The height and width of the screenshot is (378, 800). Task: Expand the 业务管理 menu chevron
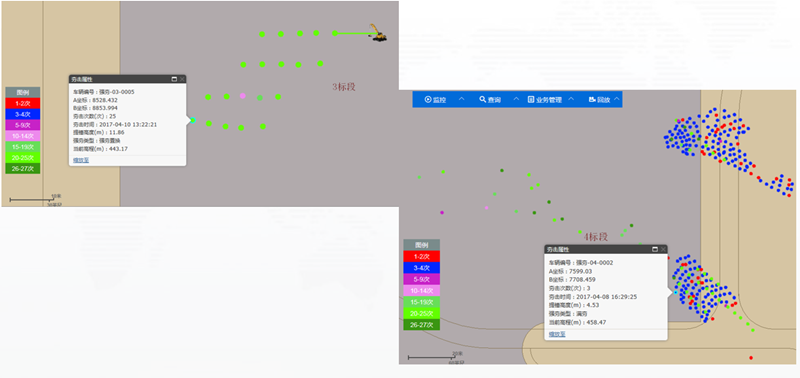(571, 99)
